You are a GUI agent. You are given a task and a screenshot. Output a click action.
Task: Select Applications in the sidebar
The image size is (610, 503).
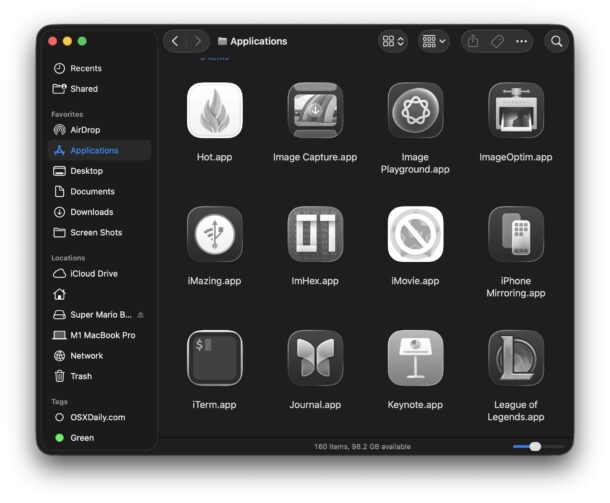coord(99,150)
